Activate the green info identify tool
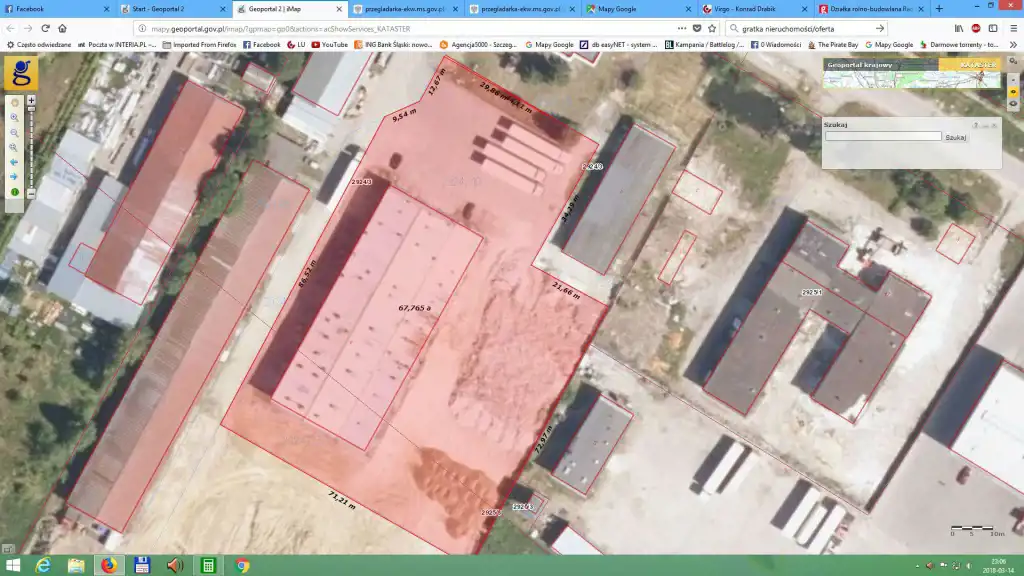 coord(15,191)
